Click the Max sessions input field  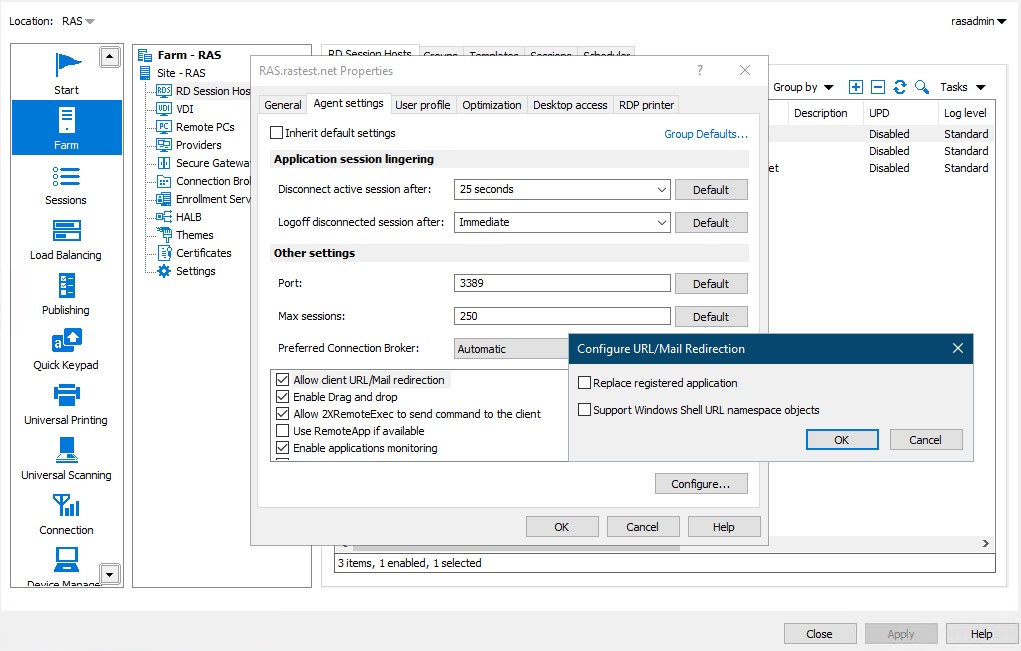coord(561,316)
